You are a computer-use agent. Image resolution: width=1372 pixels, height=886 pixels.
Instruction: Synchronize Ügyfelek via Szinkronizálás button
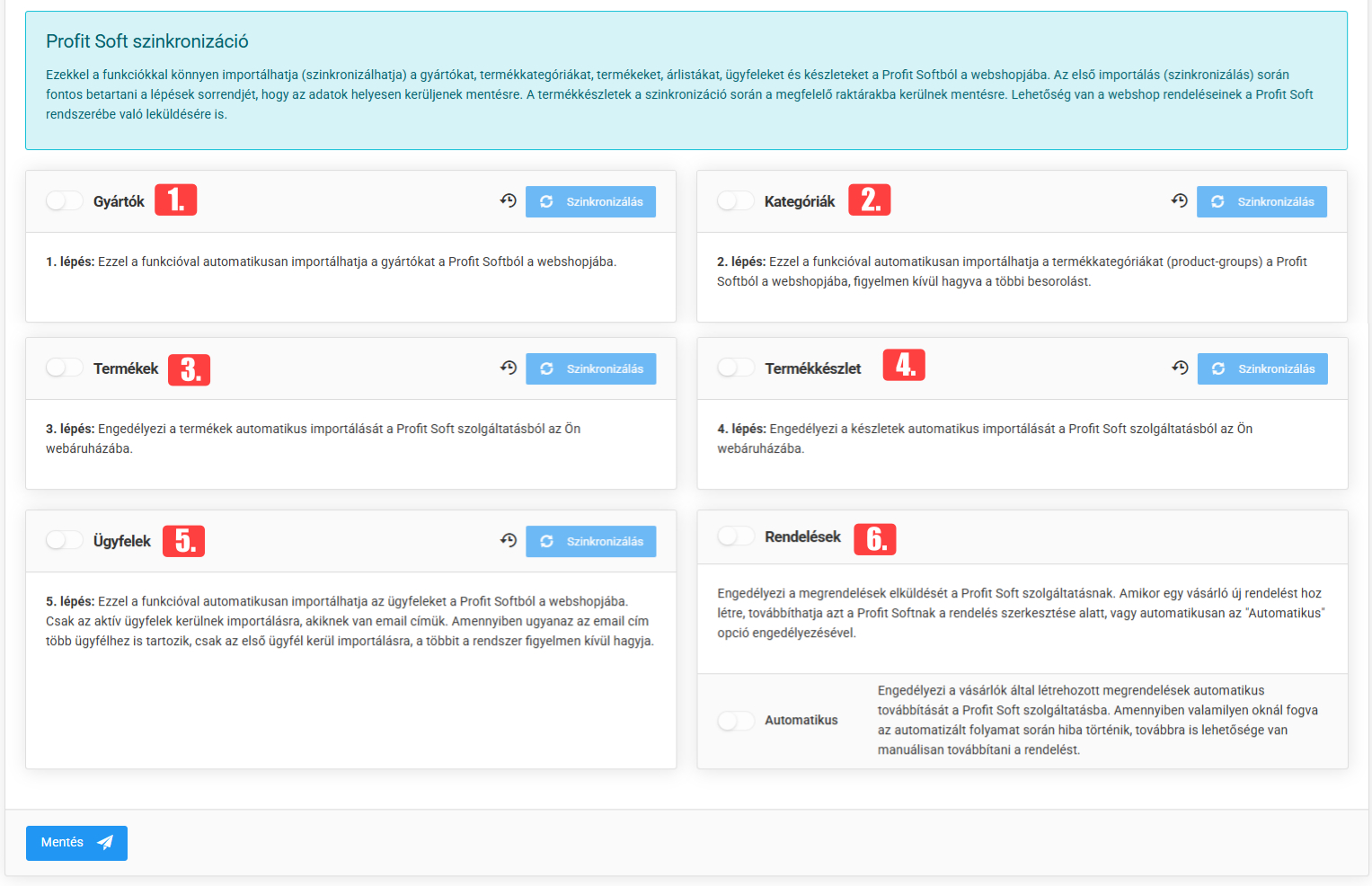tap(590, 541)
